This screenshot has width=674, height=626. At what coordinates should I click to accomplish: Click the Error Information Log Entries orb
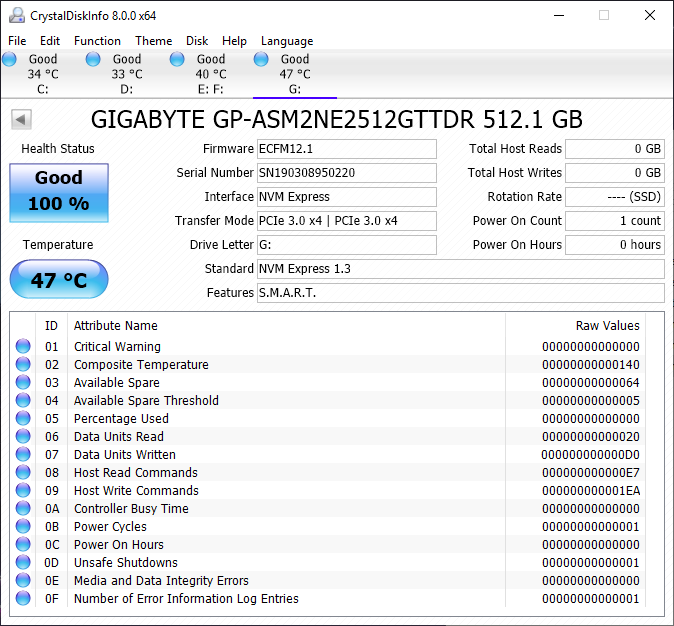click(x=23, y=598)
